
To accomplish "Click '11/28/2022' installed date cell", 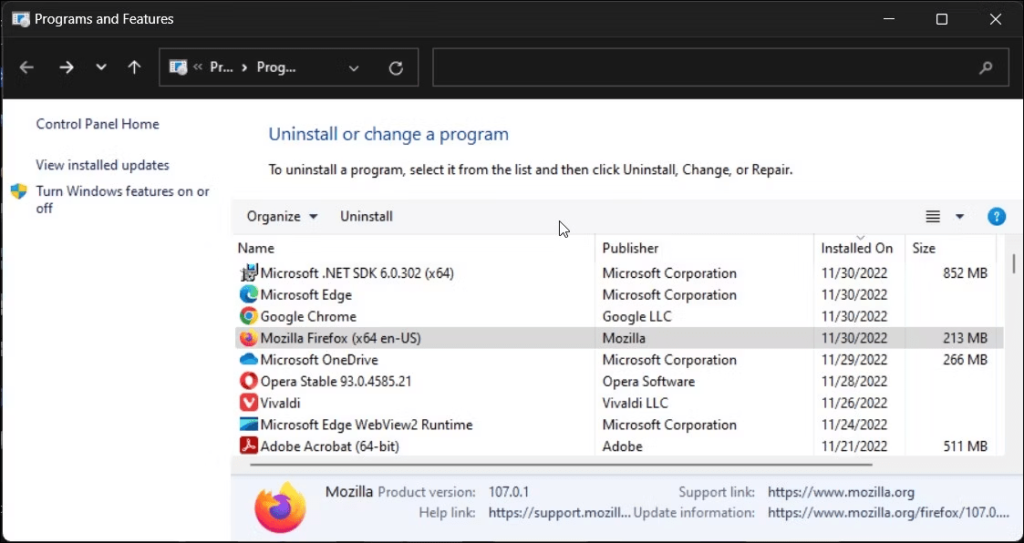I will 854,382.
